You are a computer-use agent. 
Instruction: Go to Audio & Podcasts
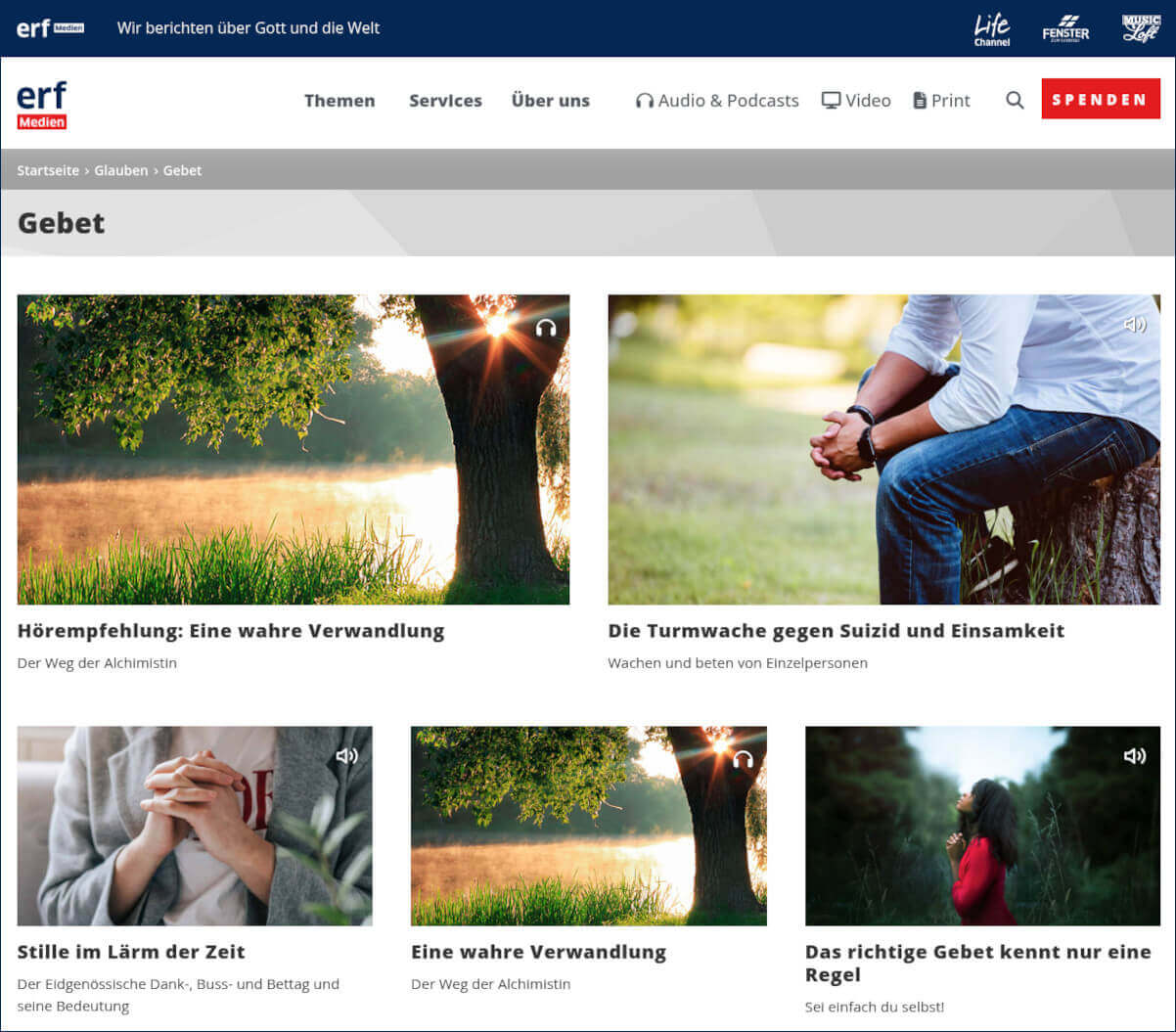tap(717, 100)
